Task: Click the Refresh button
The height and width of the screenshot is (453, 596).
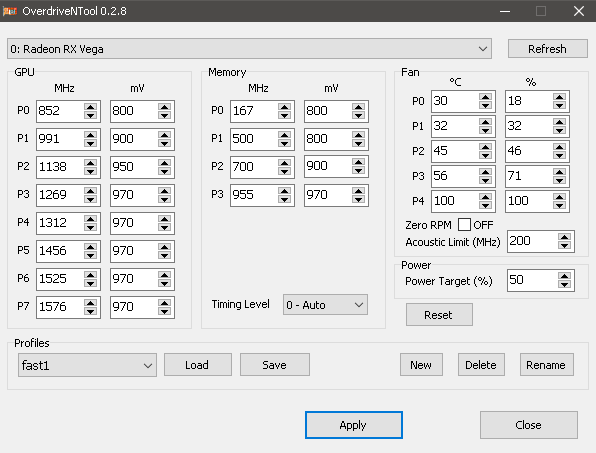Action: tap(547, 49)
